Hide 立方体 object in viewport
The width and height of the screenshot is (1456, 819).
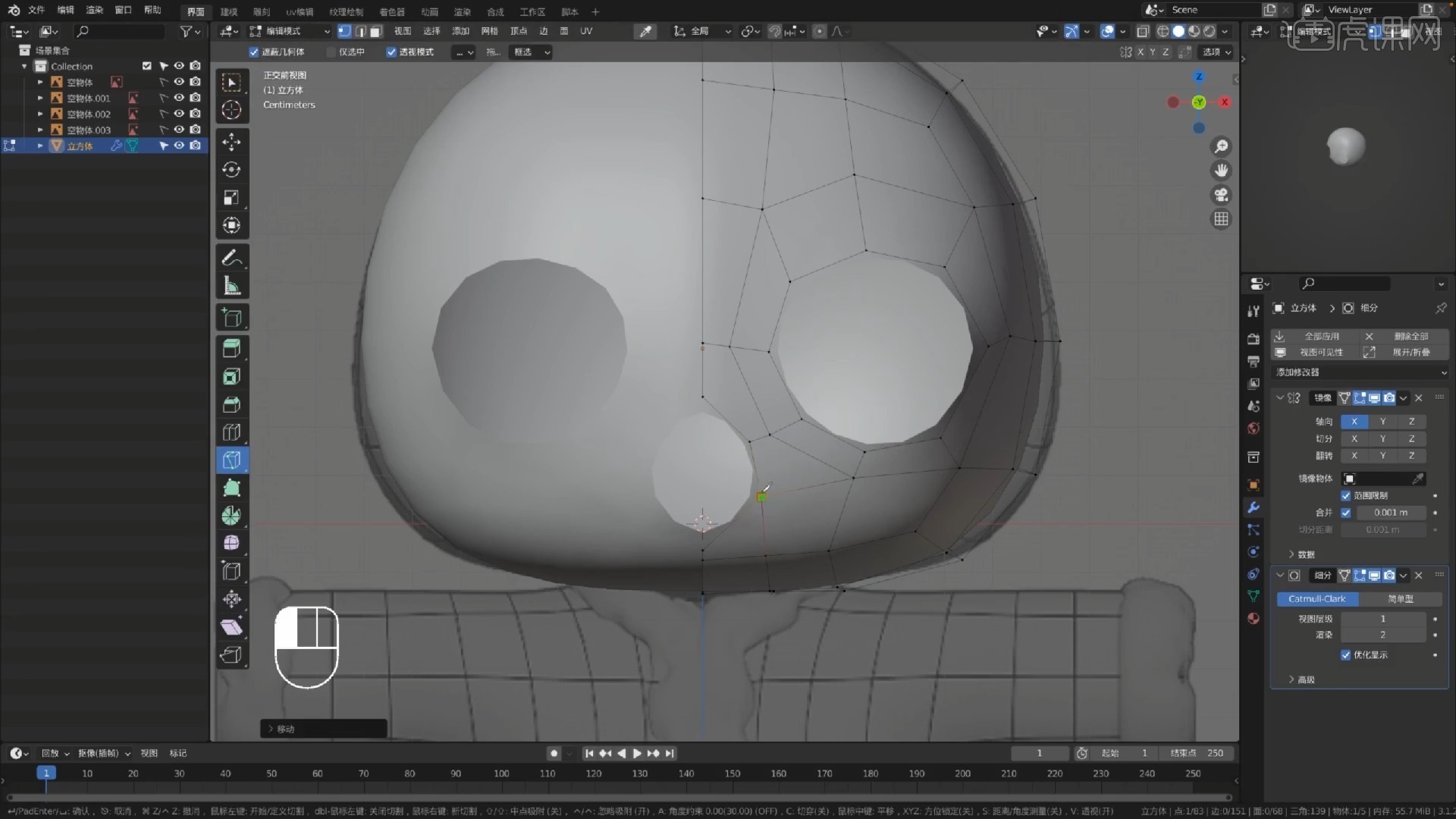[x=179, y=146]
